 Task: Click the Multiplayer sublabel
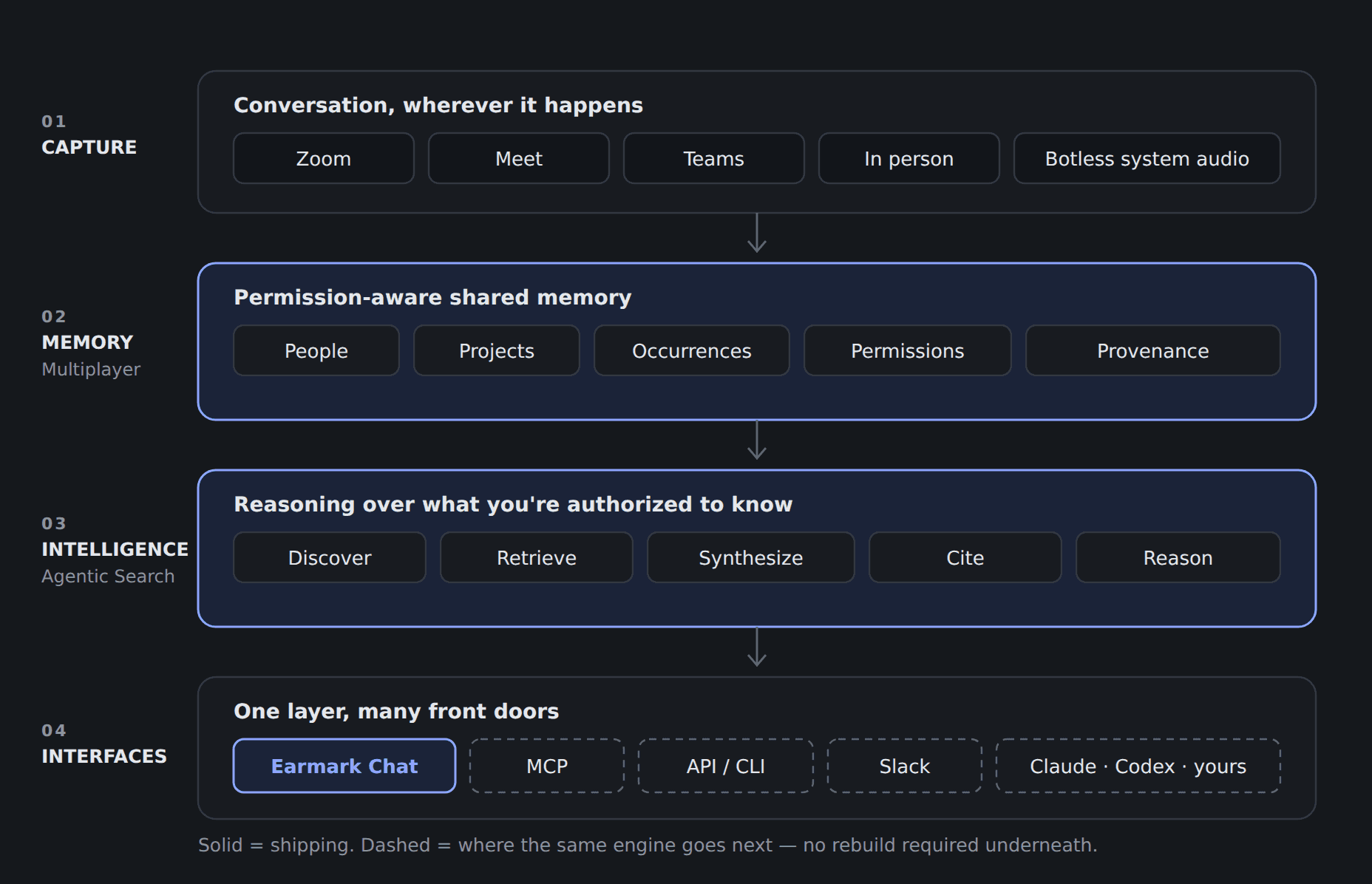pyautogui.click(x=91, y=369)
